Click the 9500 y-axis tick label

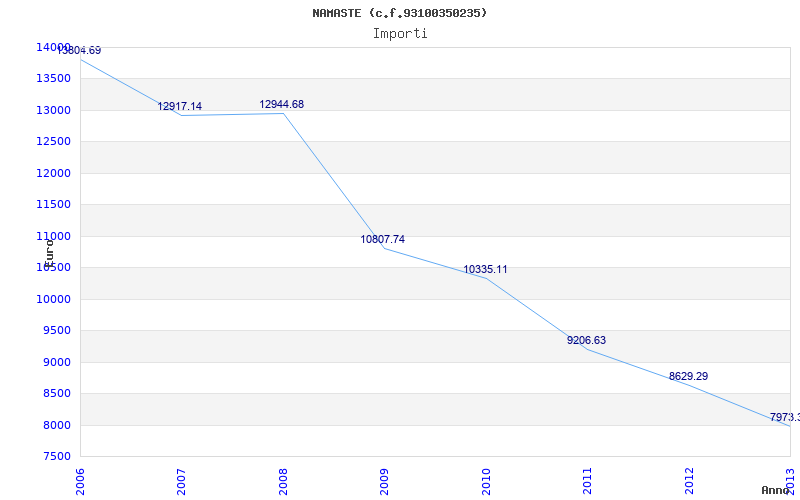56,331
